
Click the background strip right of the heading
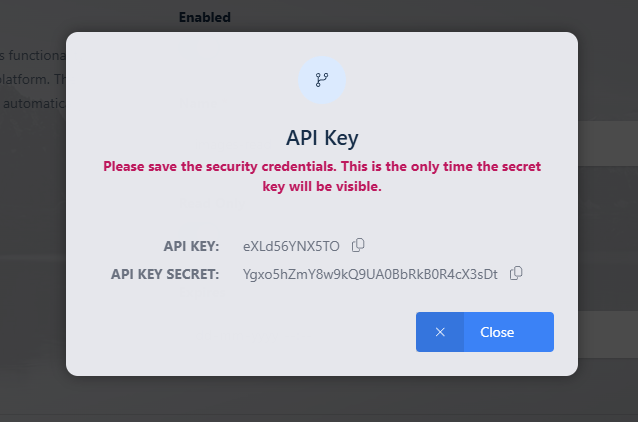click(607, 141)
